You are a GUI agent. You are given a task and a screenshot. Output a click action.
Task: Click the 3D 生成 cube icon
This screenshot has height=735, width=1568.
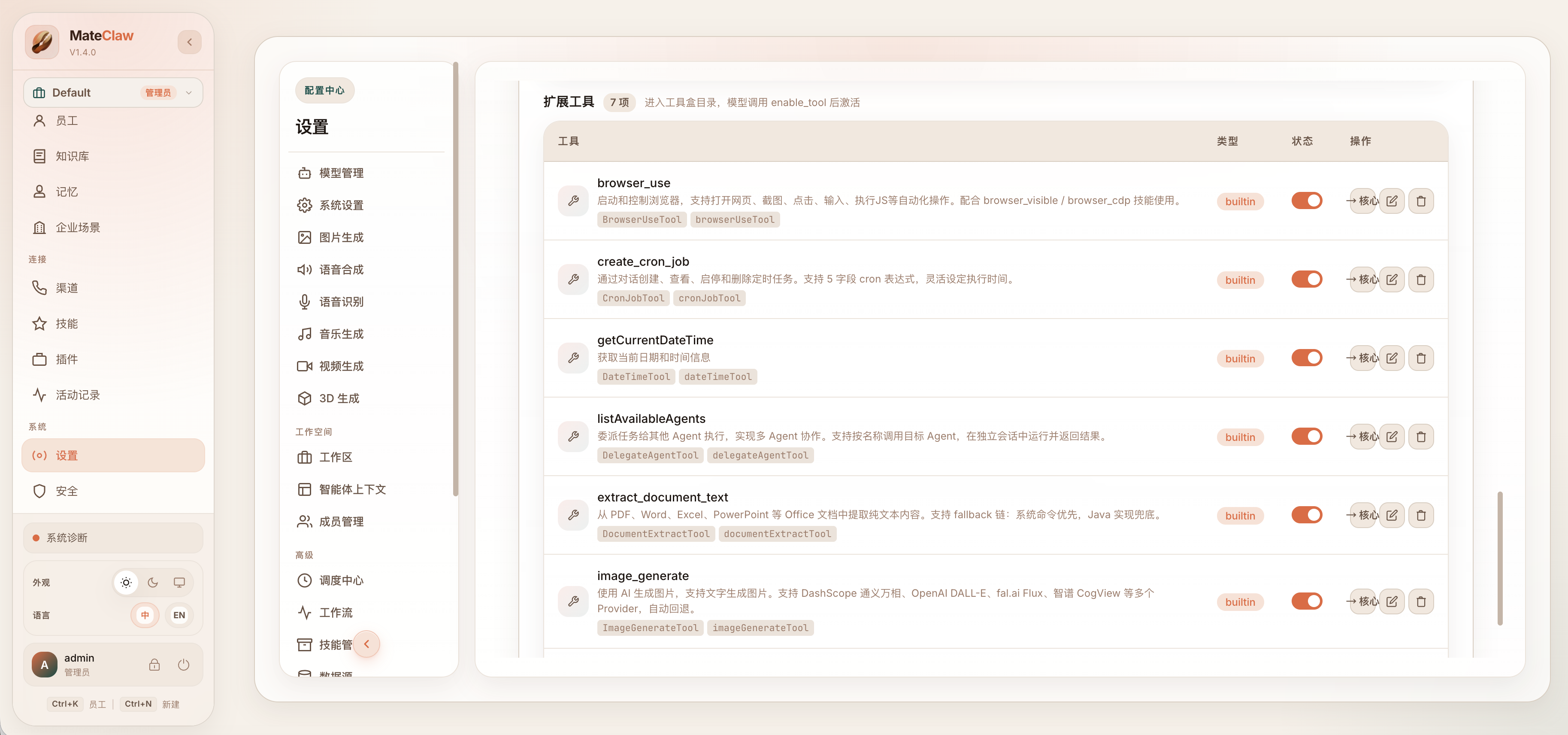click(304, 398)
